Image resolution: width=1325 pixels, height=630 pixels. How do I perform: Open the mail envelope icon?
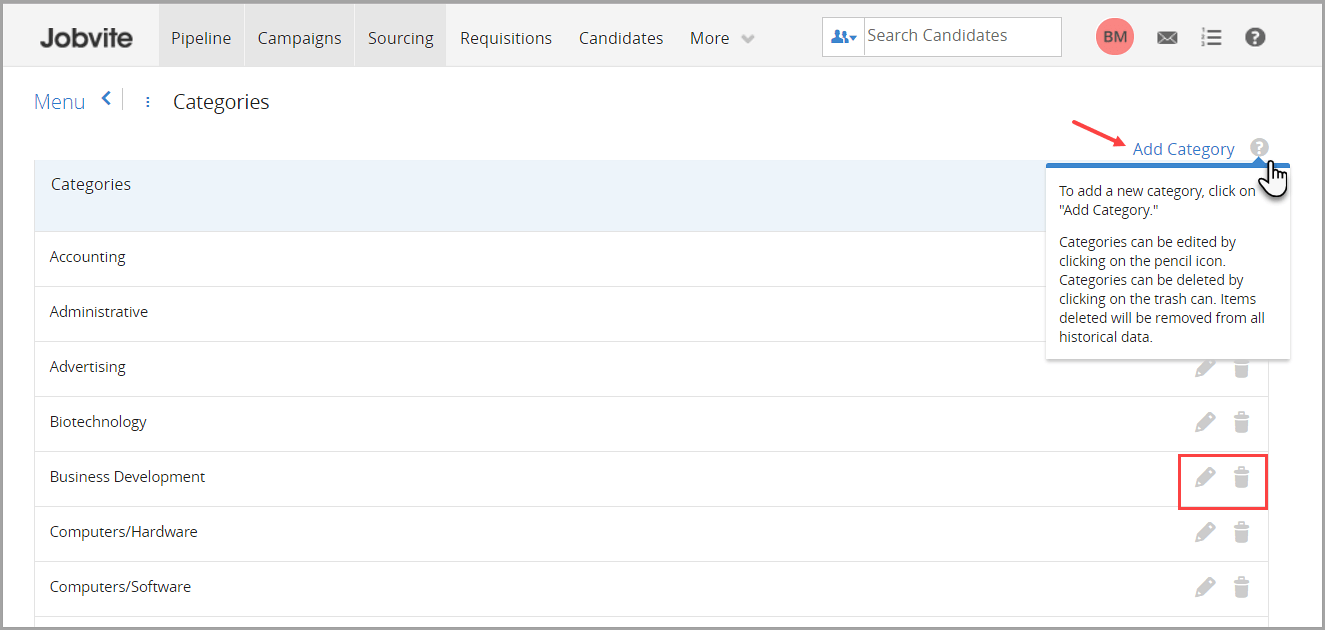point(1167,36)
